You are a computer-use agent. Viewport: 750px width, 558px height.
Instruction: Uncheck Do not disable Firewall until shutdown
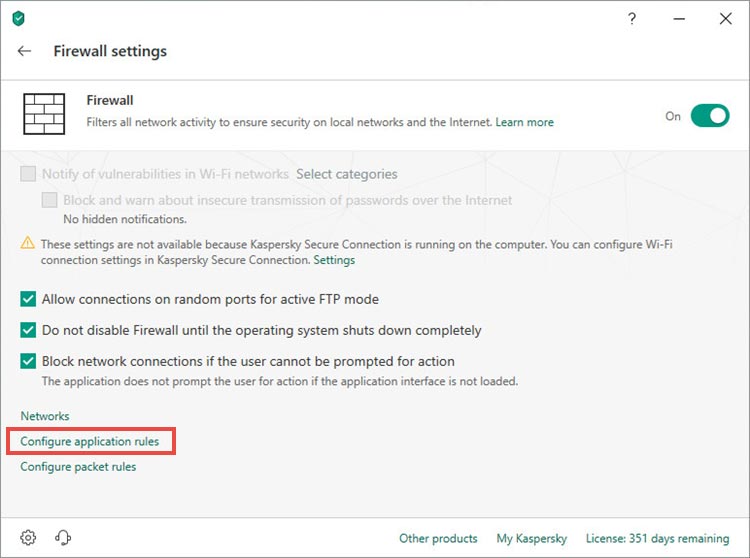[28, 330]
